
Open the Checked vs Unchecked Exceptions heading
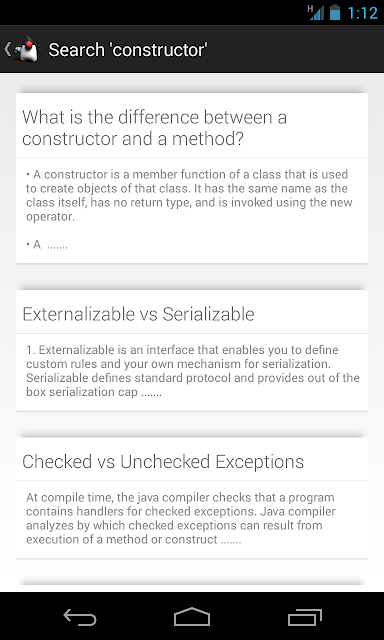(163, 462)
